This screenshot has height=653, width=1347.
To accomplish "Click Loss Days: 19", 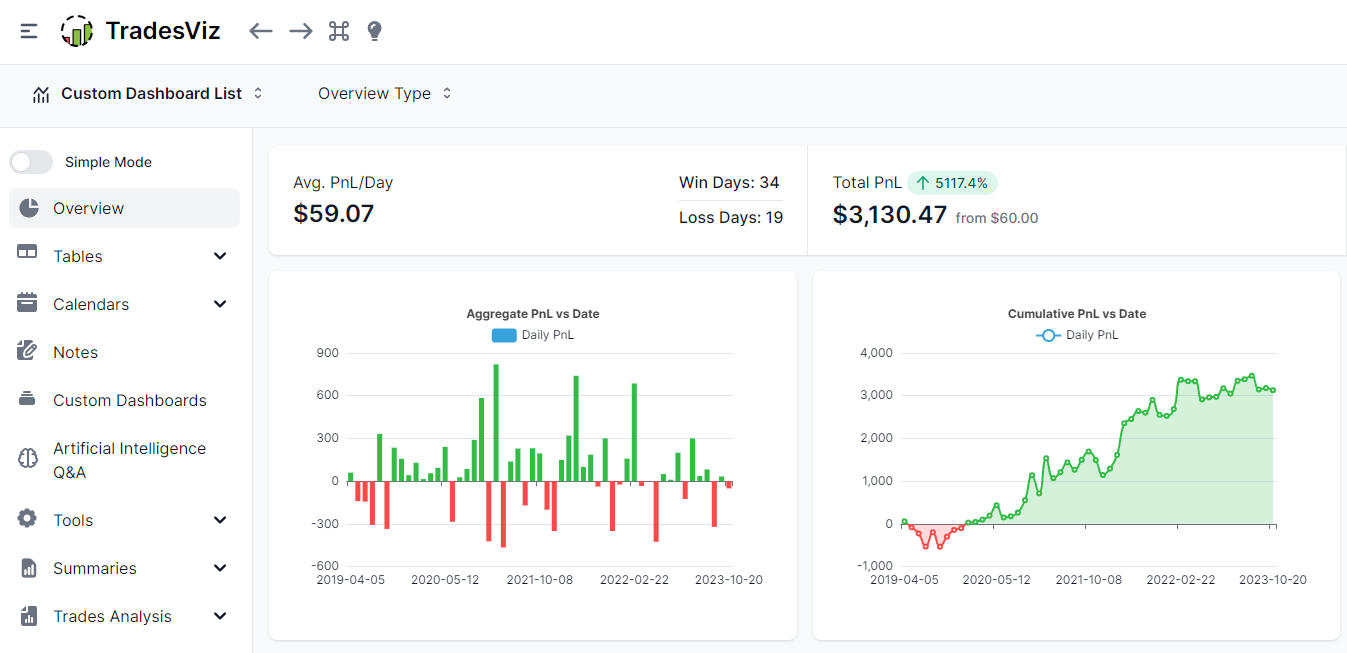I will click(731, 217).
